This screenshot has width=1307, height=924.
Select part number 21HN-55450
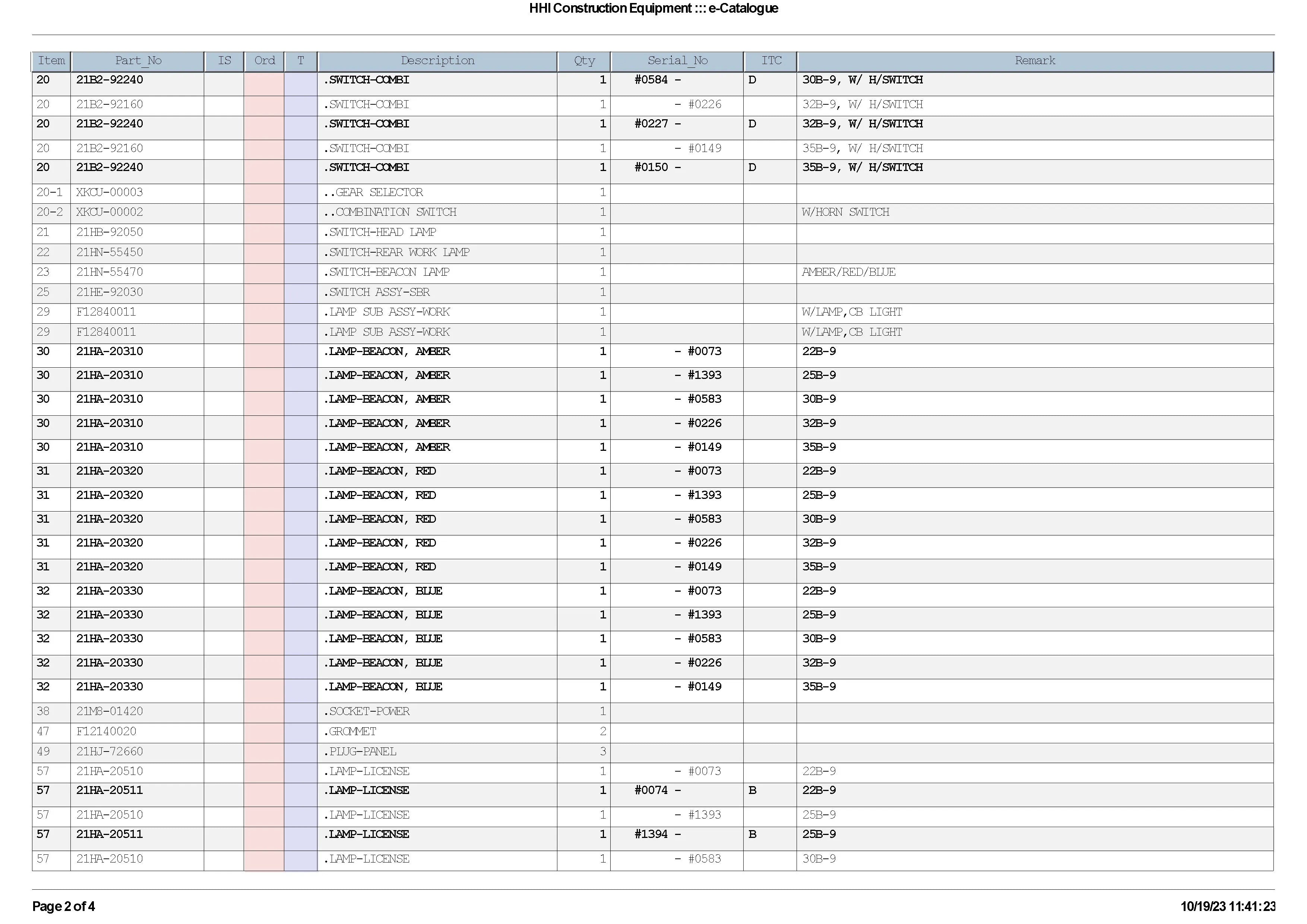point(109,252)
